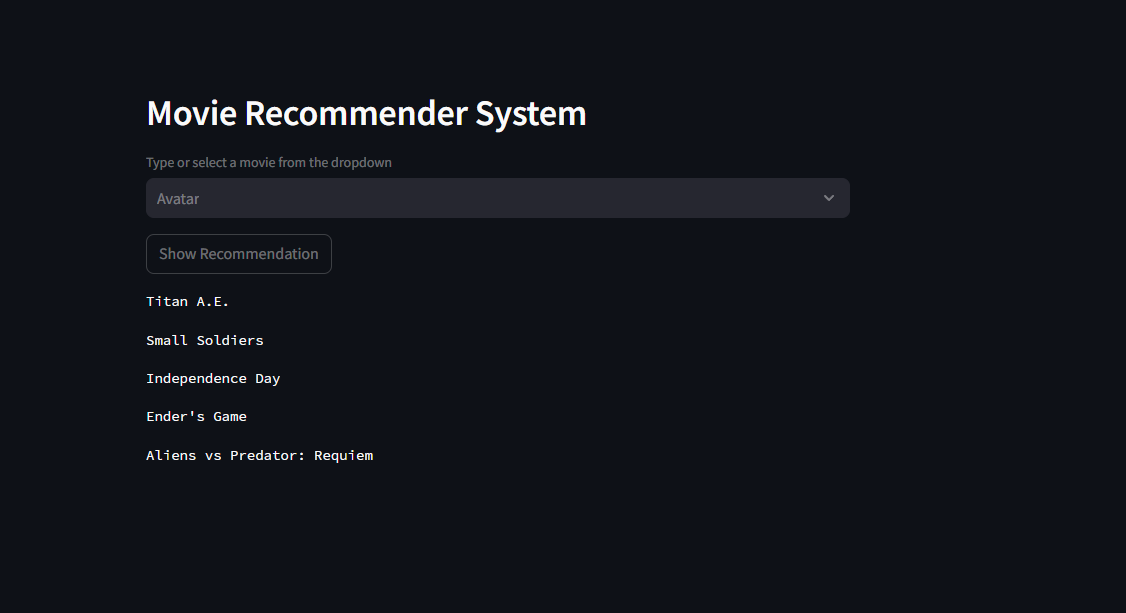This screenshot has width=1126, height=613.
Task: Click the third recommended movie, Independence Day
Action: pyautogui.click(x=213, y=379)
